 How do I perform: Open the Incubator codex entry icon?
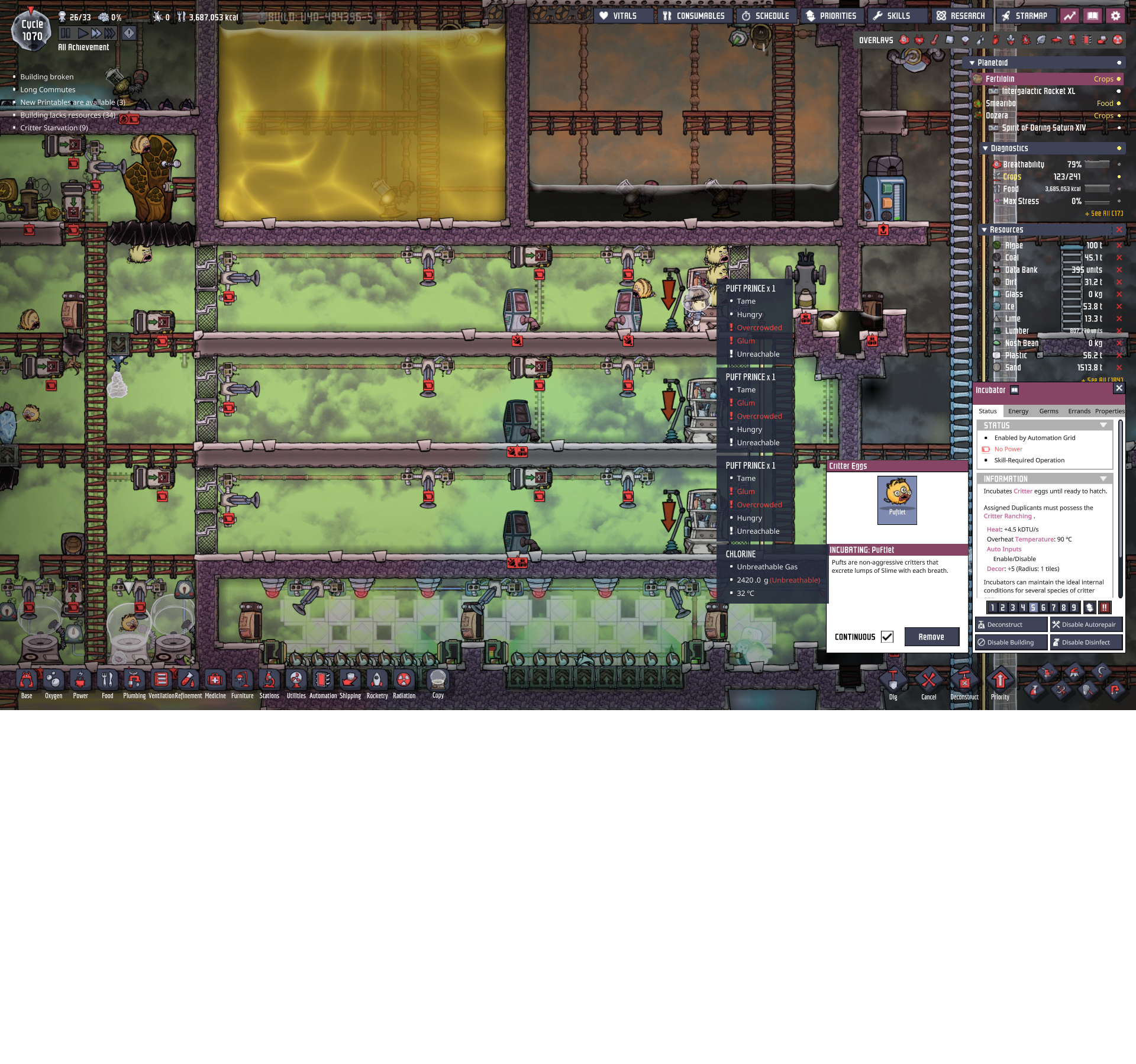[1014, 390]
